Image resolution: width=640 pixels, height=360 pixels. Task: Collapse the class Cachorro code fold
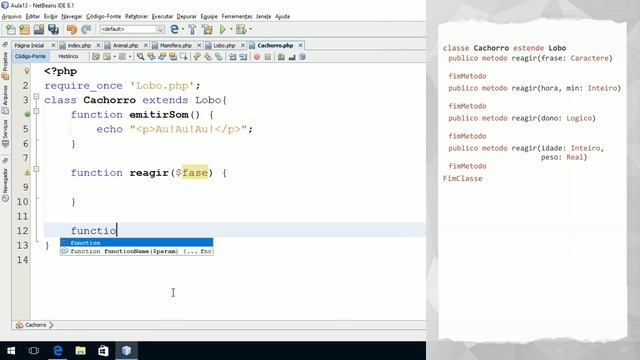pyautogui.click(x=36, y=96)
